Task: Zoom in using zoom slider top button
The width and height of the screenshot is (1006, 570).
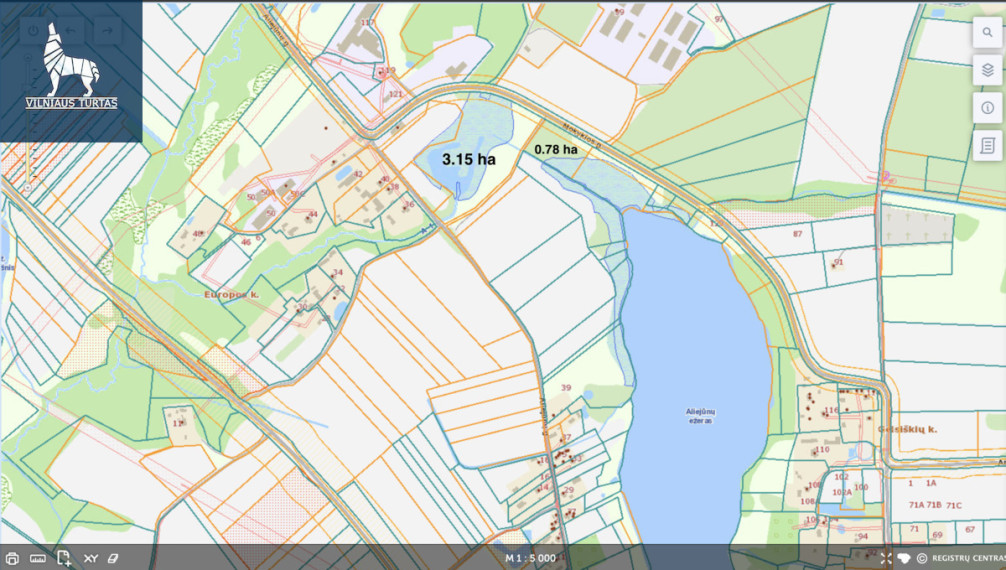Action: (28, 58)
